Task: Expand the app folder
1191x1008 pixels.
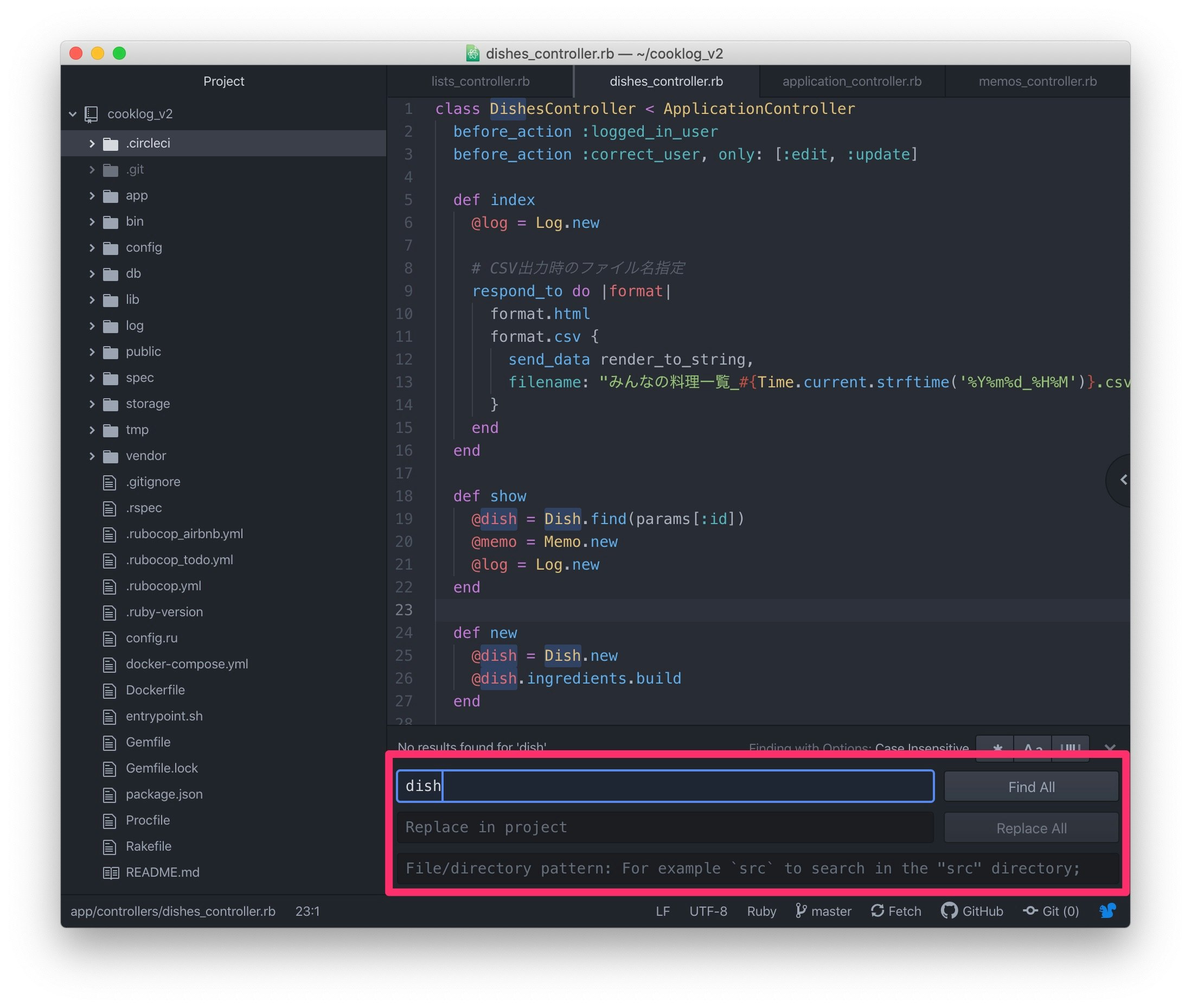Action: (x=92, y=195)
